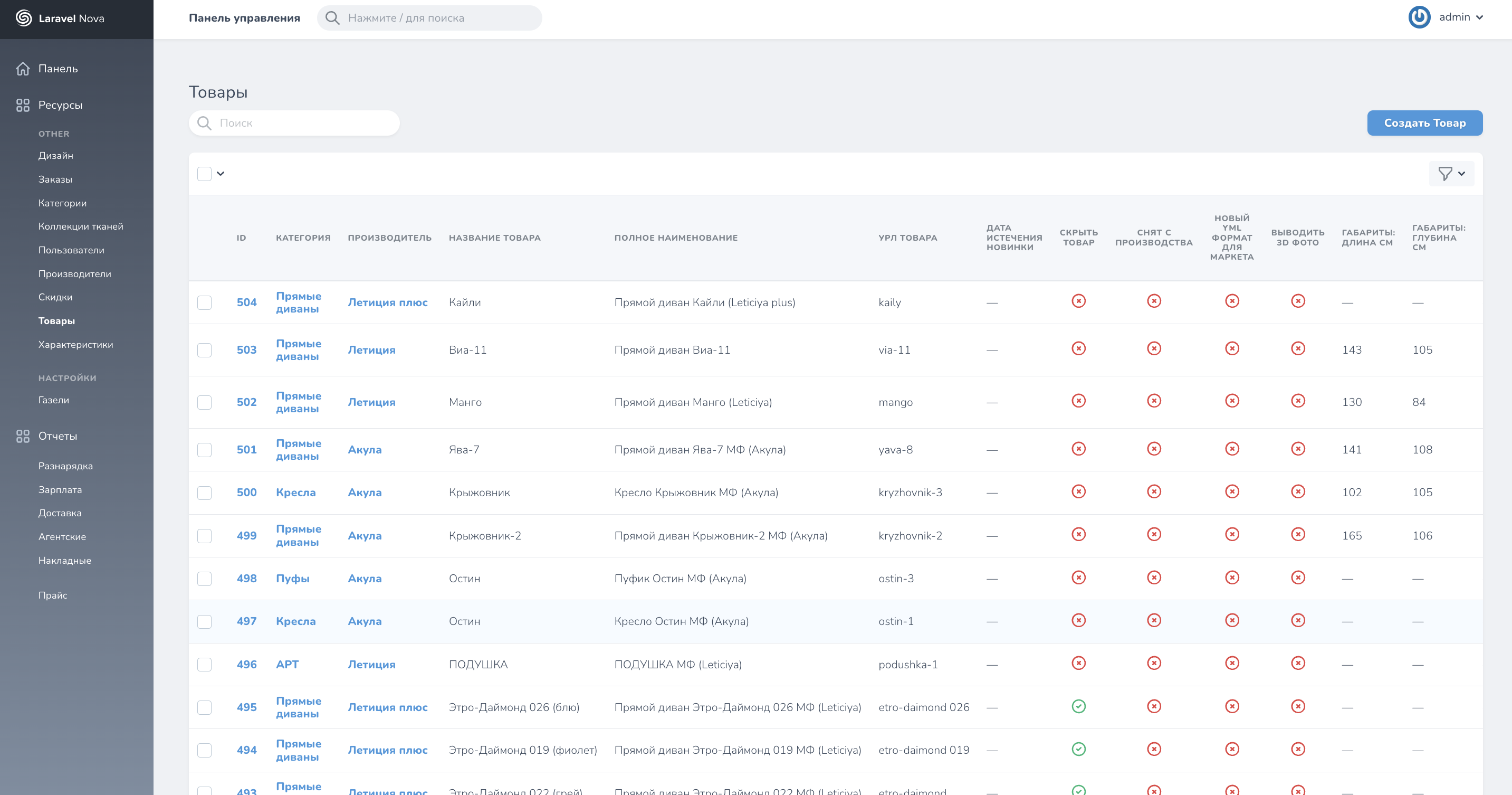1512x795 pixels.
Task: Open Накладные in the sidebar
Action: pos(64,561)
